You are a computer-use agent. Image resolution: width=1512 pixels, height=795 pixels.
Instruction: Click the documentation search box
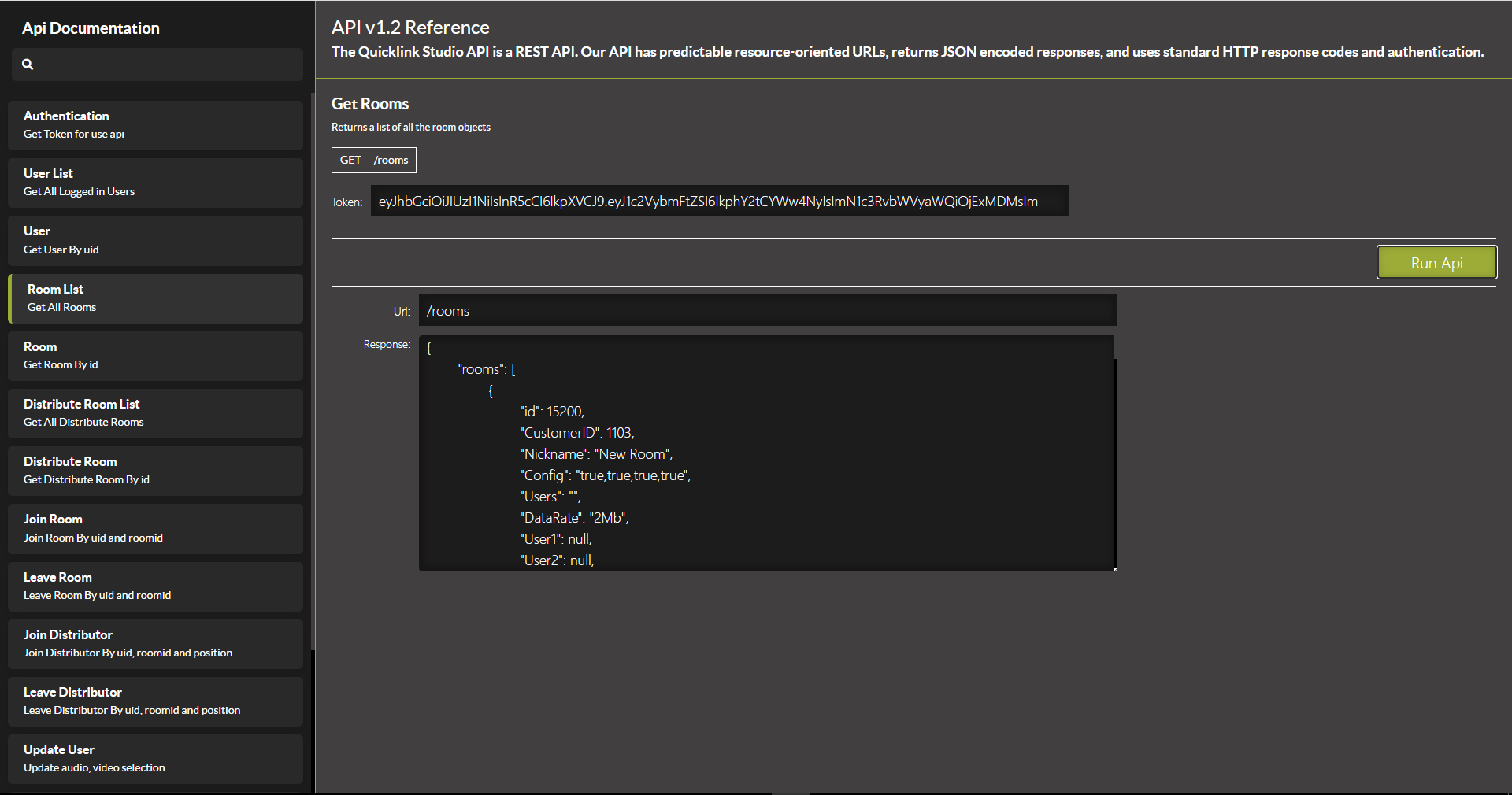point(165,65)
